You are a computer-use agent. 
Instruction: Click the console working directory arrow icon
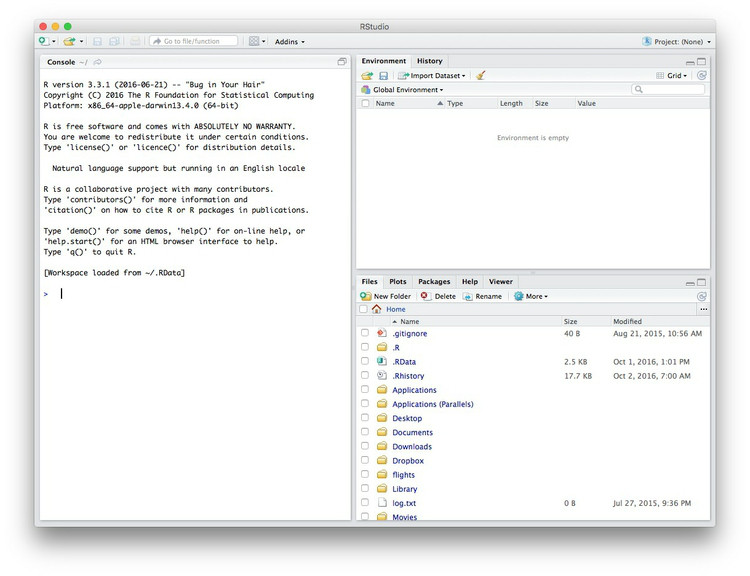click(x=98, y=62)
